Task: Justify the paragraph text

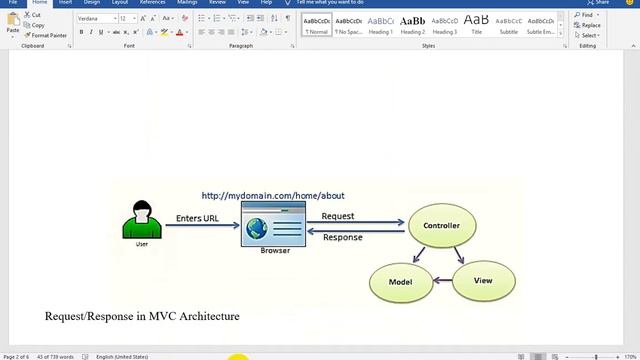Action: pyautogui.click(x=231, y=32)
